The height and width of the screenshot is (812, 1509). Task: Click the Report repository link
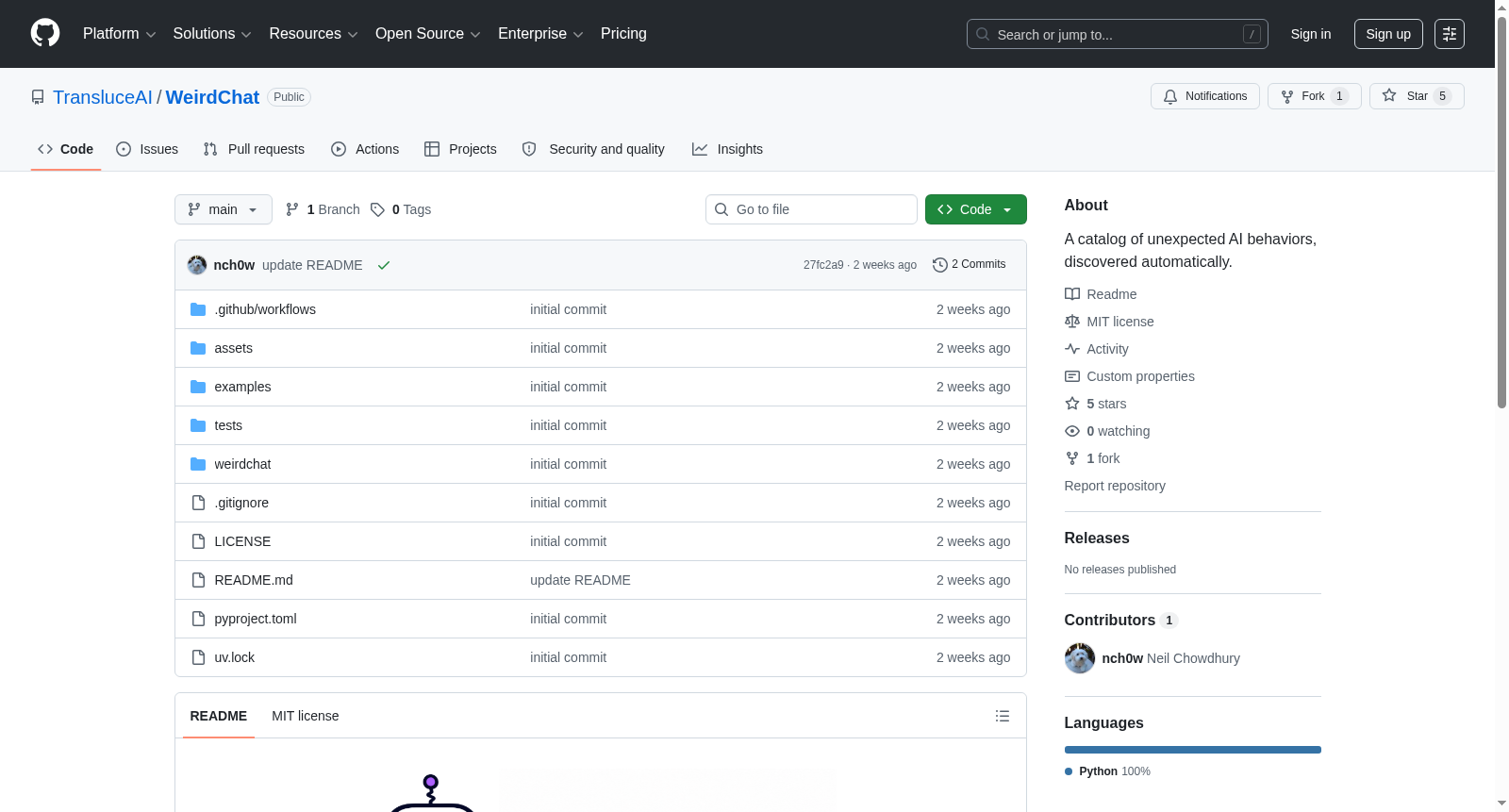pyautogui.click(x=1115, y=486)
